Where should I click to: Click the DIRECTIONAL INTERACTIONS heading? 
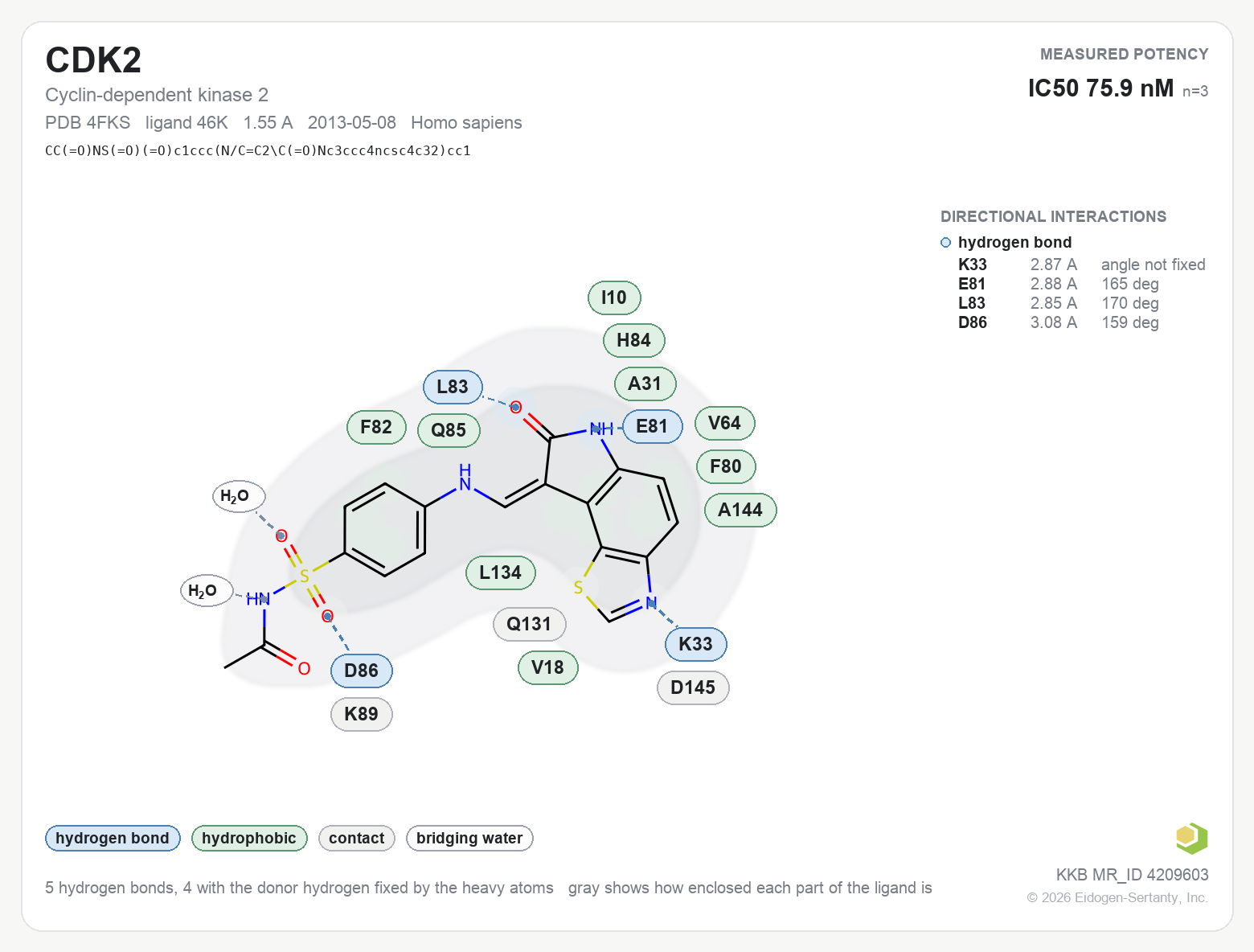click(1053, 216)
